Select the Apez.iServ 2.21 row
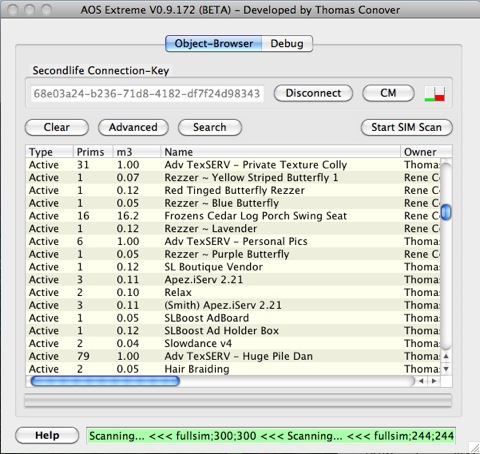Image resolution: width=480 pixels, height=454 pixels. [x=233, y=280]
